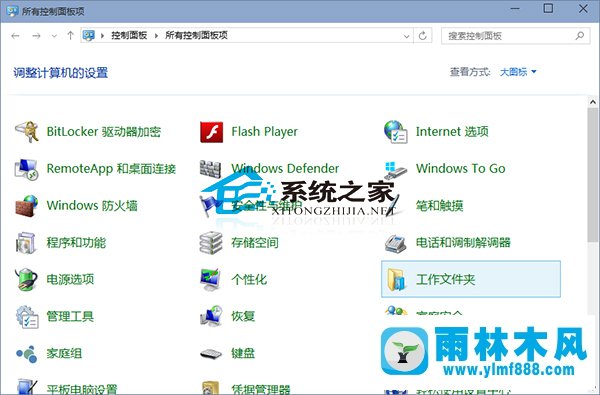Open the 电源选项 battery icon
This screenshot has width=600, height=395.
click(x=26, y=279)
